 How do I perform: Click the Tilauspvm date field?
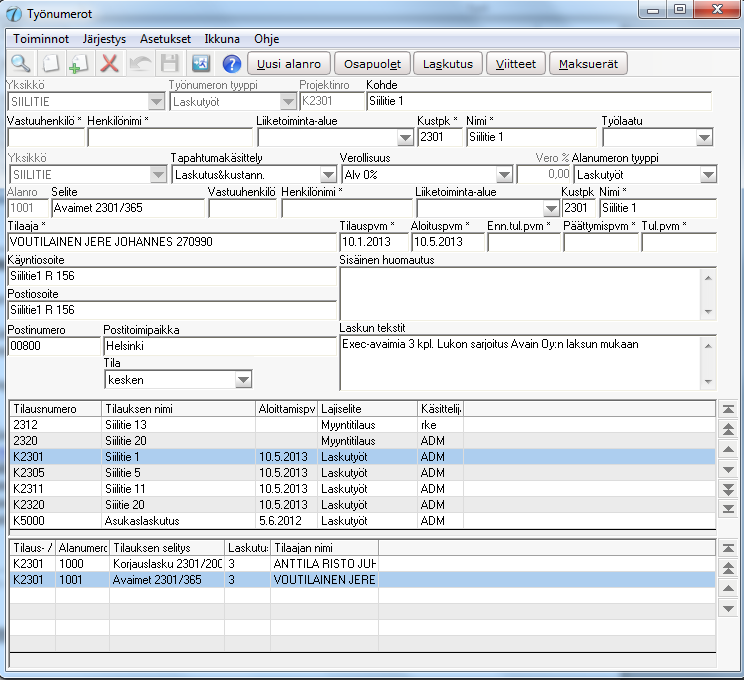(x=373, y=242)
